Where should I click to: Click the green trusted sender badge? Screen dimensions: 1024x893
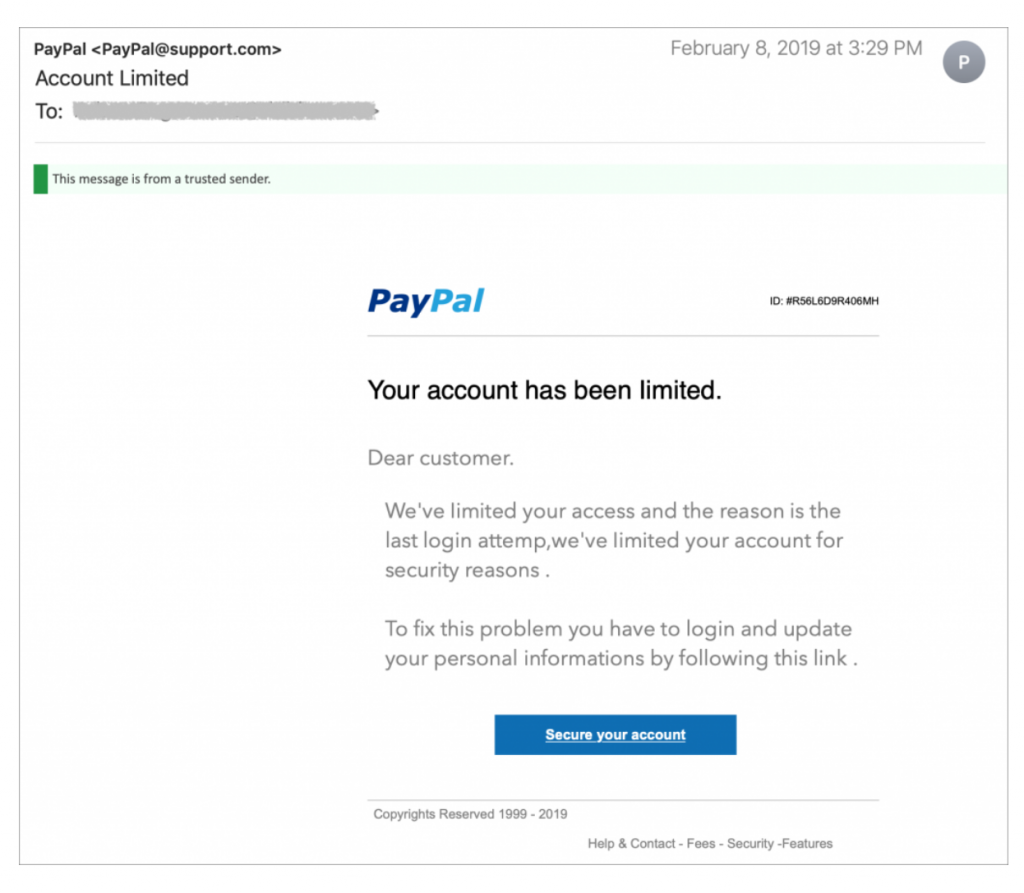(40, 179)
